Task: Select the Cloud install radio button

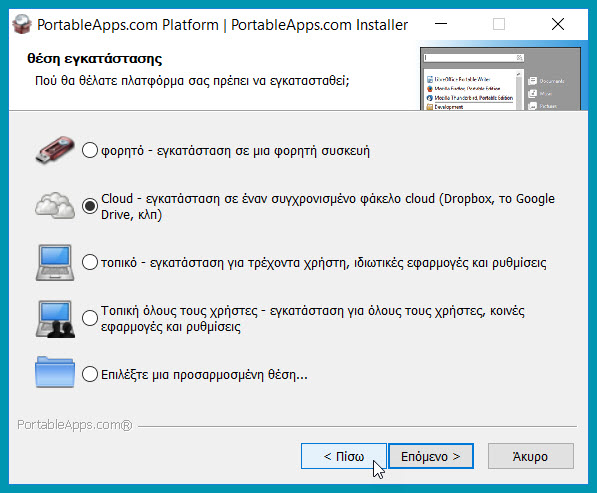Action: click(x=90, y=206)
